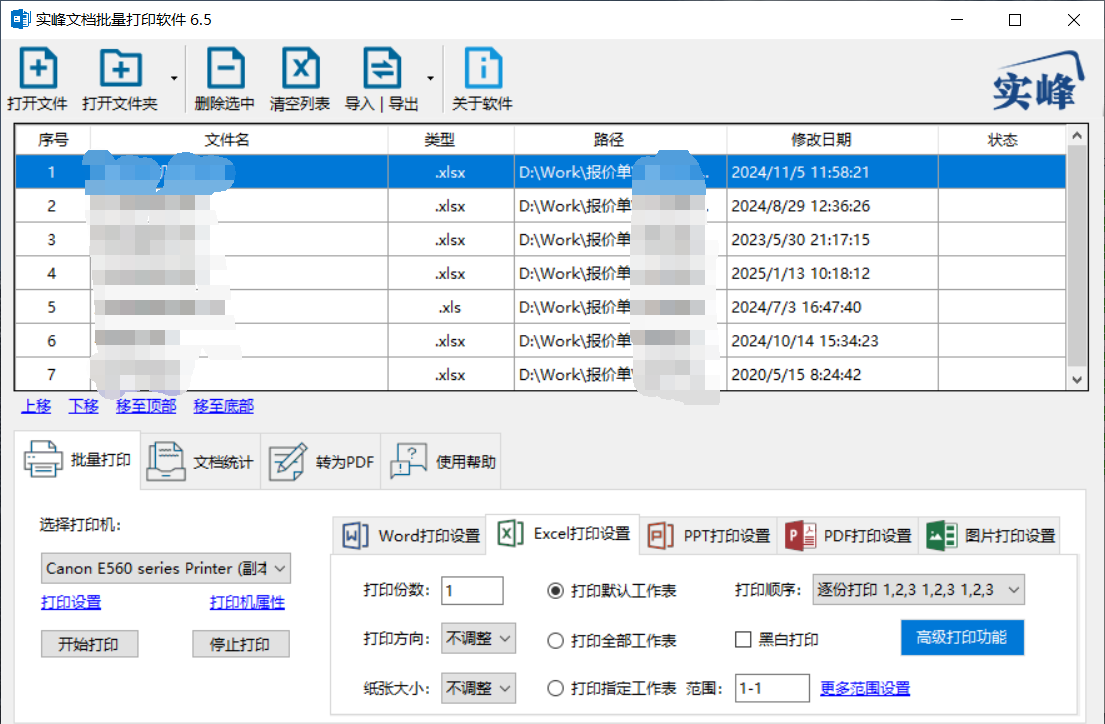1105x724 pixels.
Task: Click the file list scrollbar down arrow
Action: (1076, 379)
